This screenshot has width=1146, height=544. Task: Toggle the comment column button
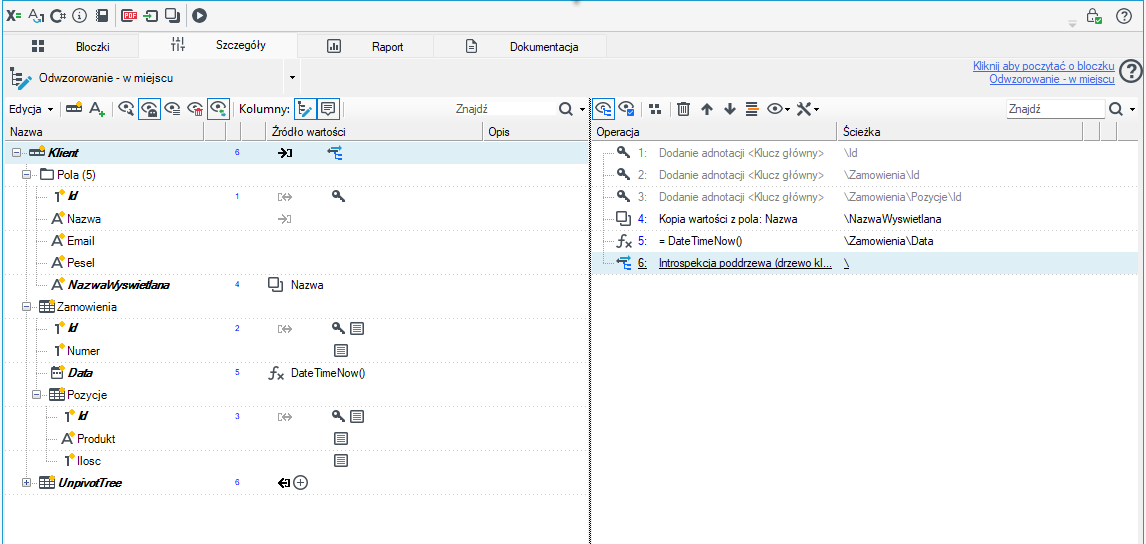click(x=328, y=109)
